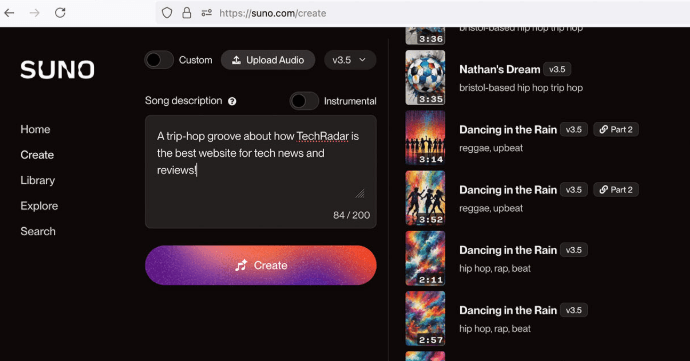
Task: Open Search in the sidebar
Action: point(38,232)
